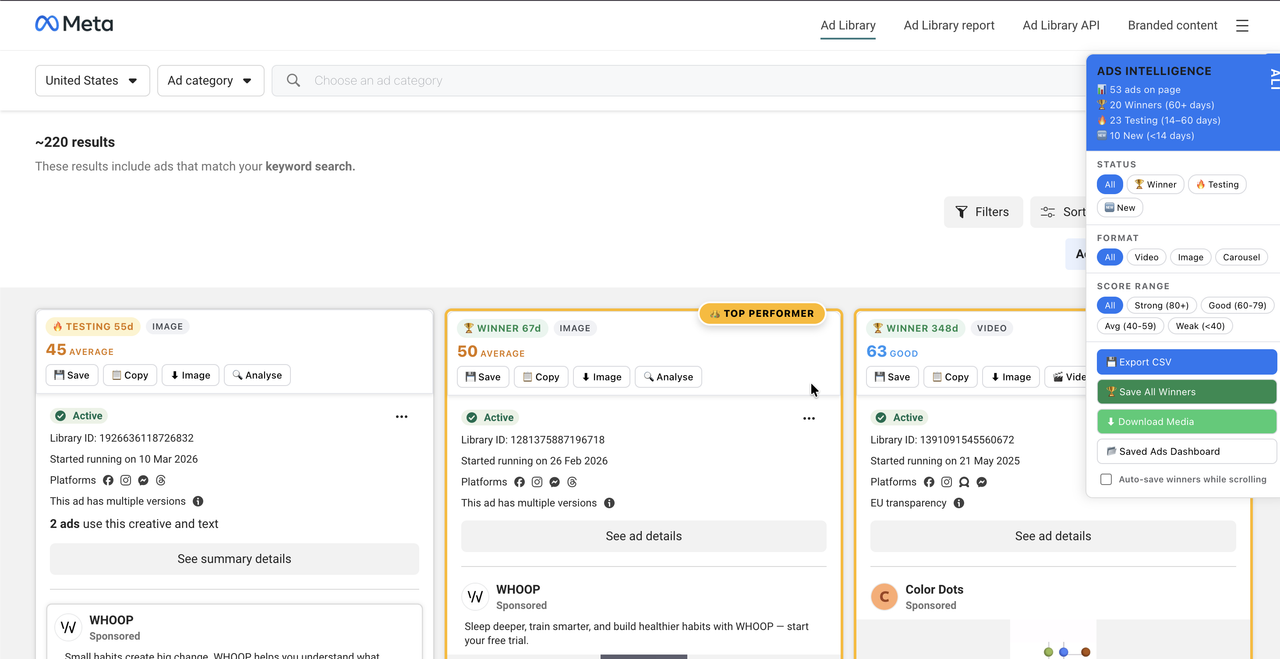1280x659 pixels.
Task: Save the TESTING 55d ad
Action: pos(72,375)
